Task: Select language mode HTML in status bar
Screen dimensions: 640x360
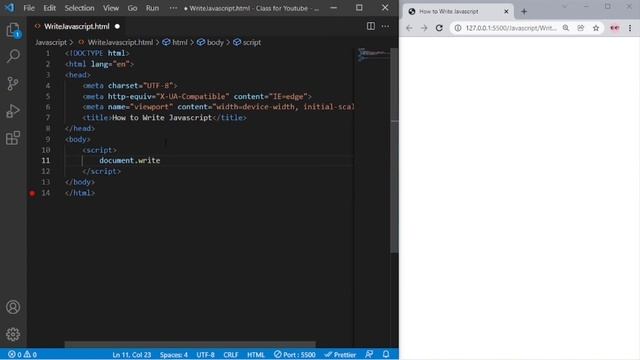Action: click(x=256, y=354)
